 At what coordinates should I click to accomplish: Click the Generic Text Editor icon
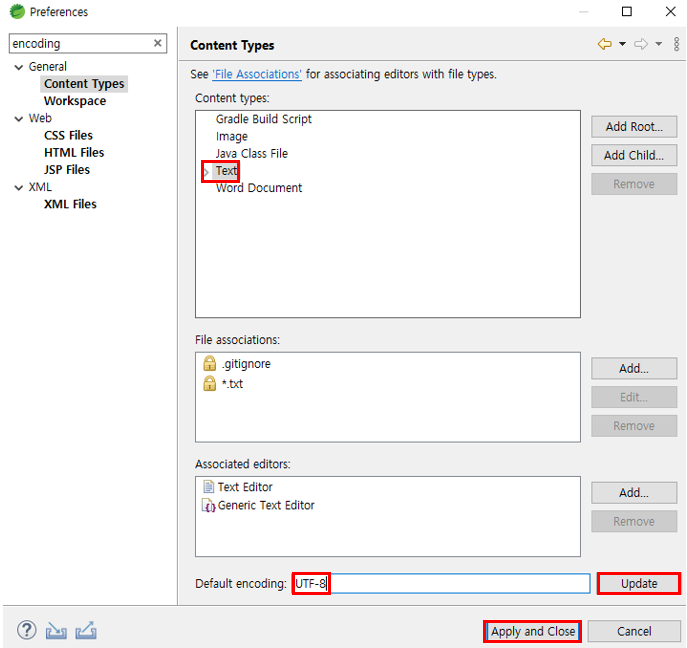(209, 505)
